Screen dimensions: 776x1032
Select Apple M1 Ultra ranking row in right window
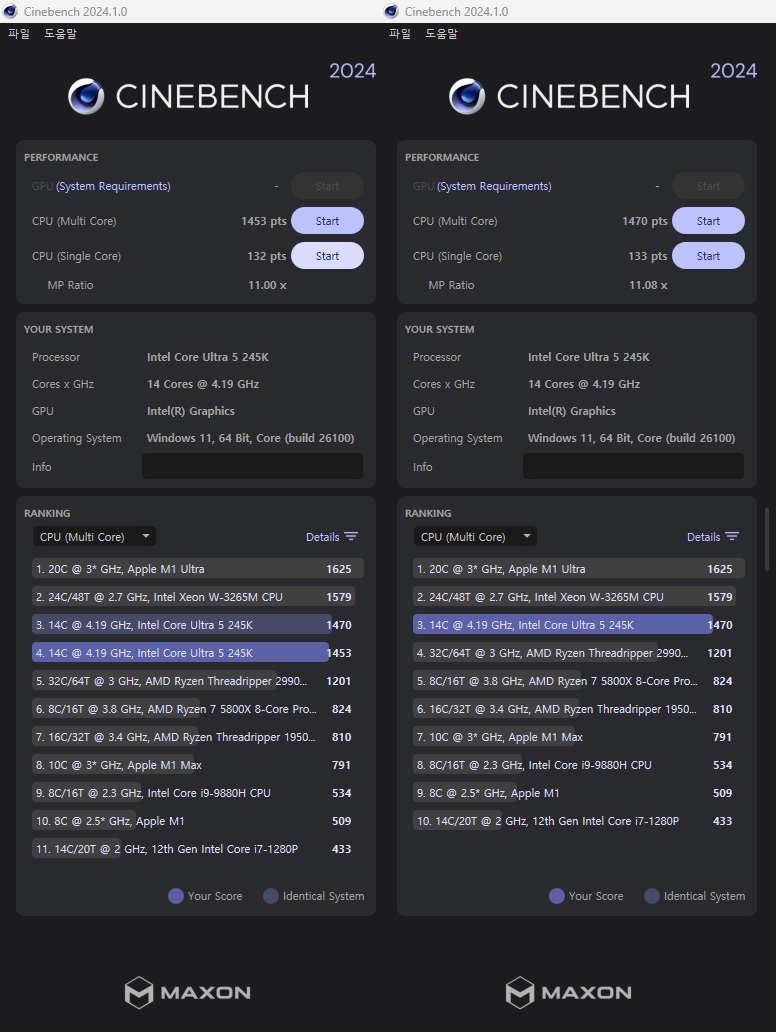[x=579, y=569]
